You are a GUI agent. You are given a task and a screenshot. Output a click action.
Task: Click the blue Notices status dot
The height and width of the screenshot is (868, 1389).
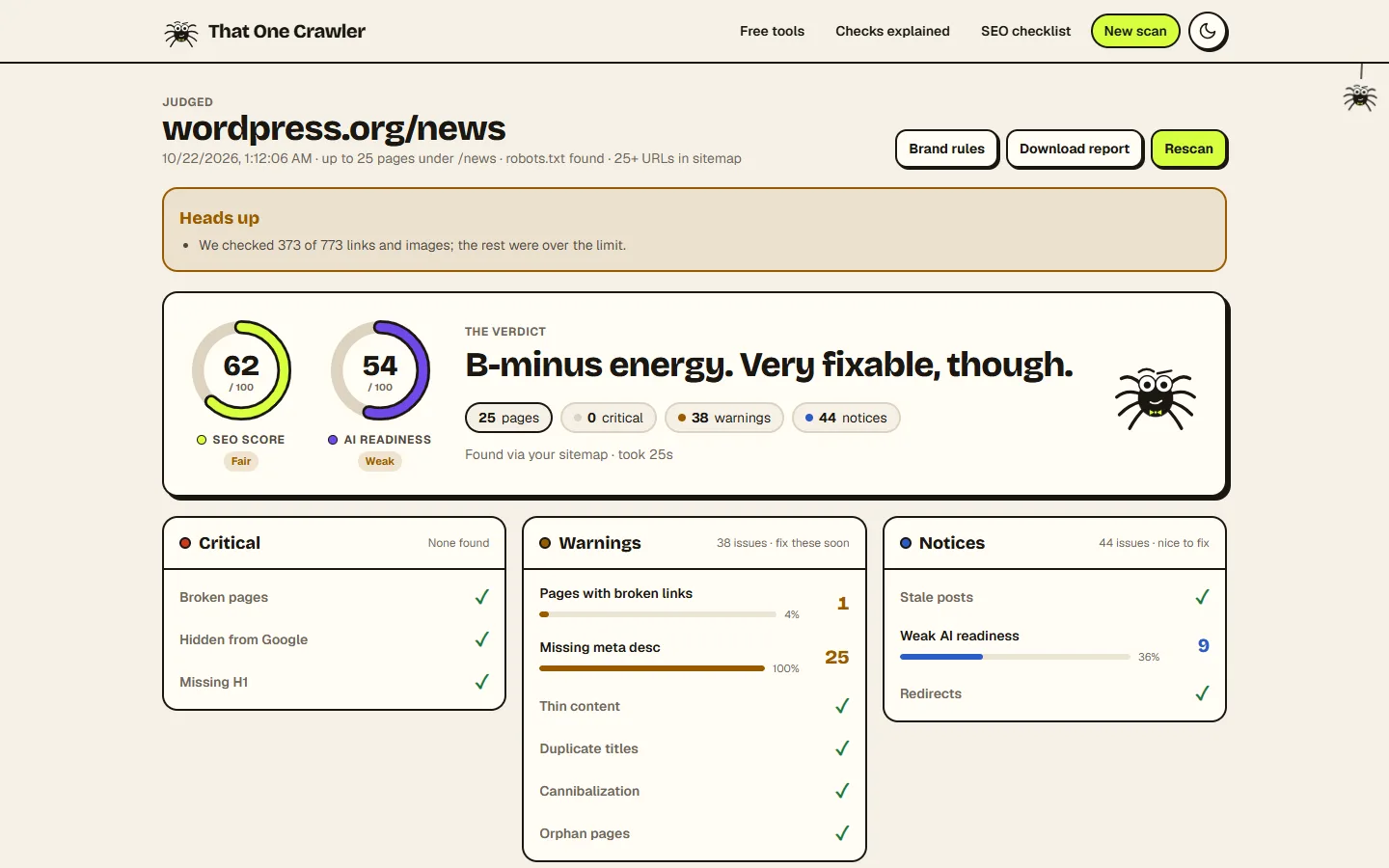(906, 543)
